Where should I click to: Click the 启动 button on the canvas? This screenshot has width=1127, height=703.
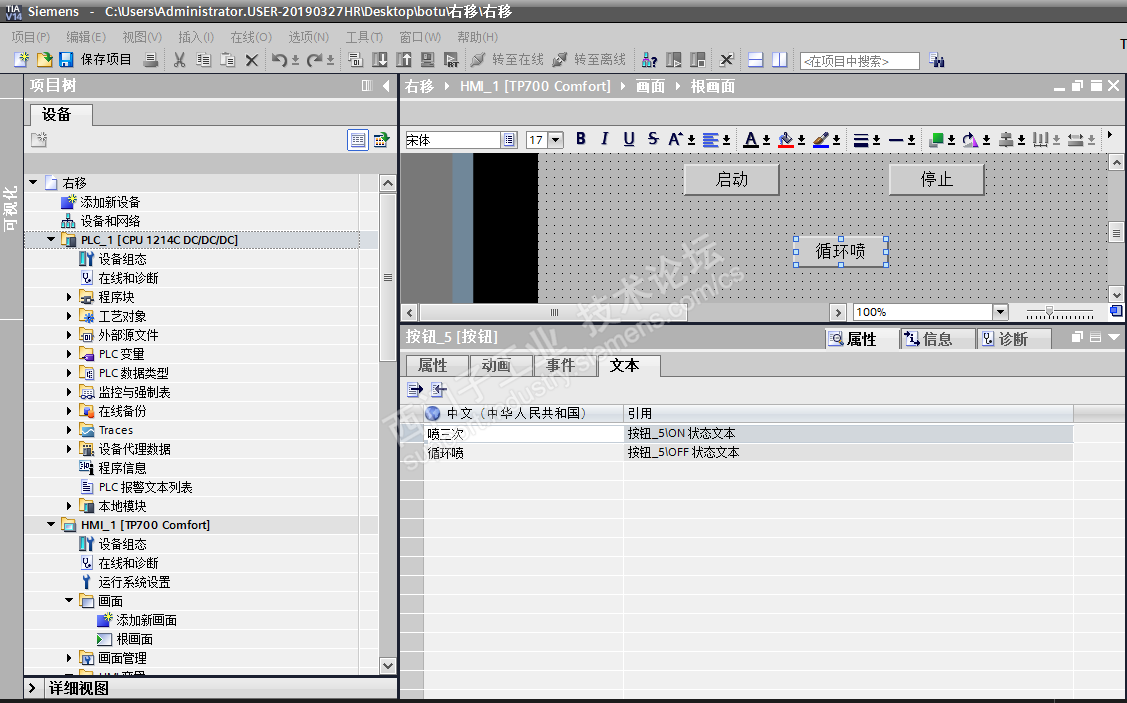click(x=732, y=180)
